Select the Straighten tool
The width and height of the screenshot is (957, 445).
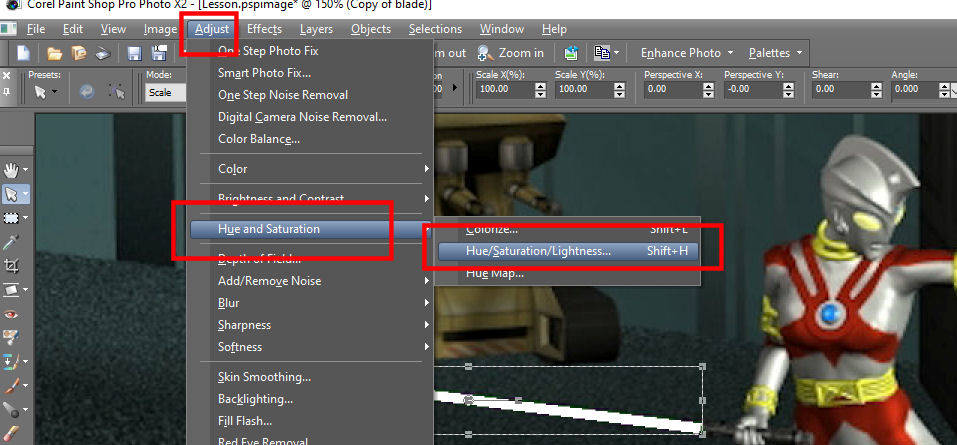click(12, 289)
